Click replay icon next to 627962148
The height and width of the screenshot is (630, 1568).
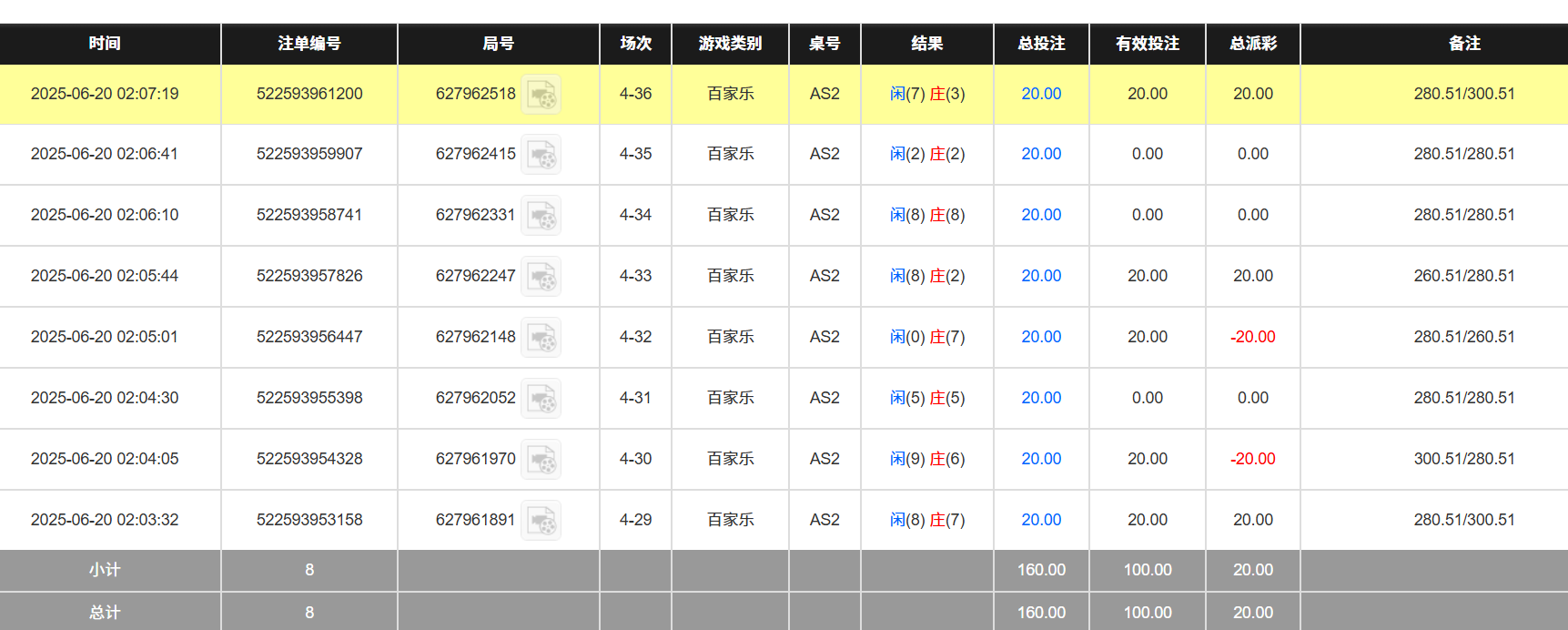click(x=541, y=338)
